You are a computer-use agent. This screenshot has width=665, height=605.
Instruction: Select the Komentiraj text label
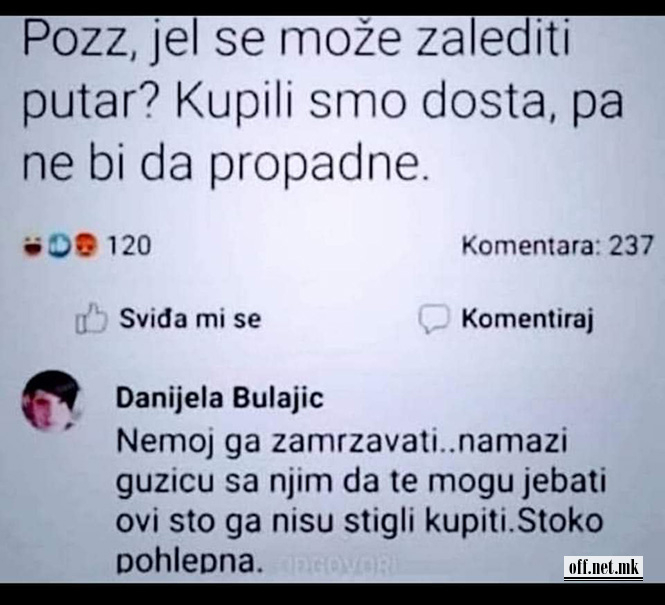[527, 318]
